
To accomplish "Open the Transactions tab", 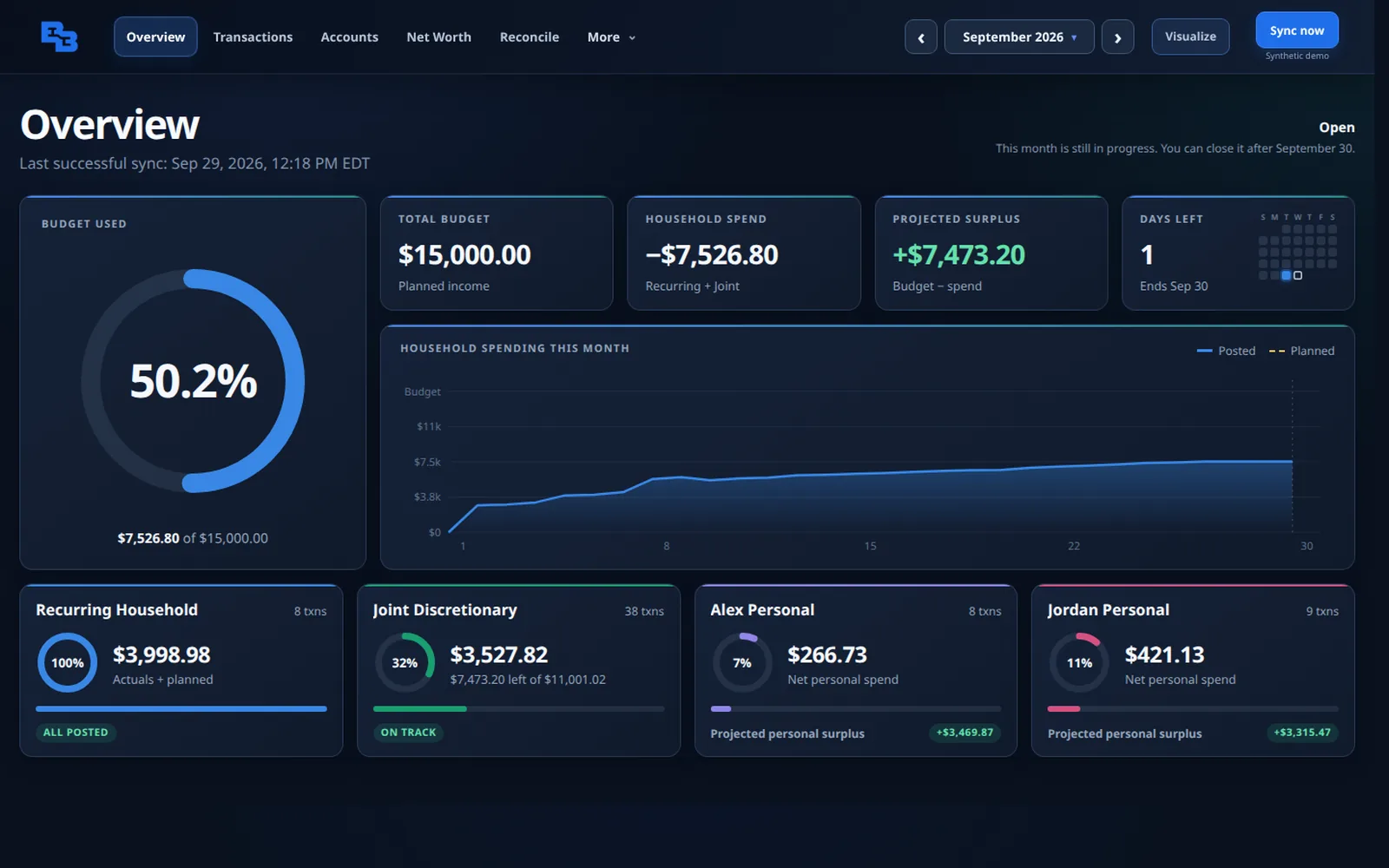I will pos(253,37).
